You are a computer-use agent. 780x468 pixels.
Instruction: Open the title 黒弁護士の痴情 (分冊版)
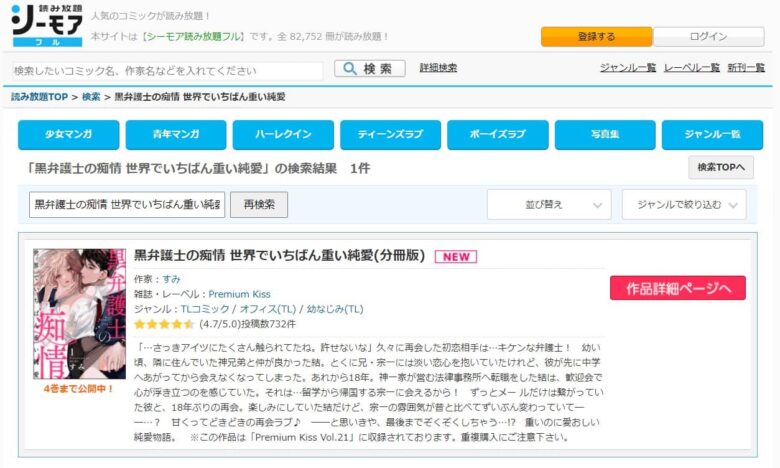point(279,256)
